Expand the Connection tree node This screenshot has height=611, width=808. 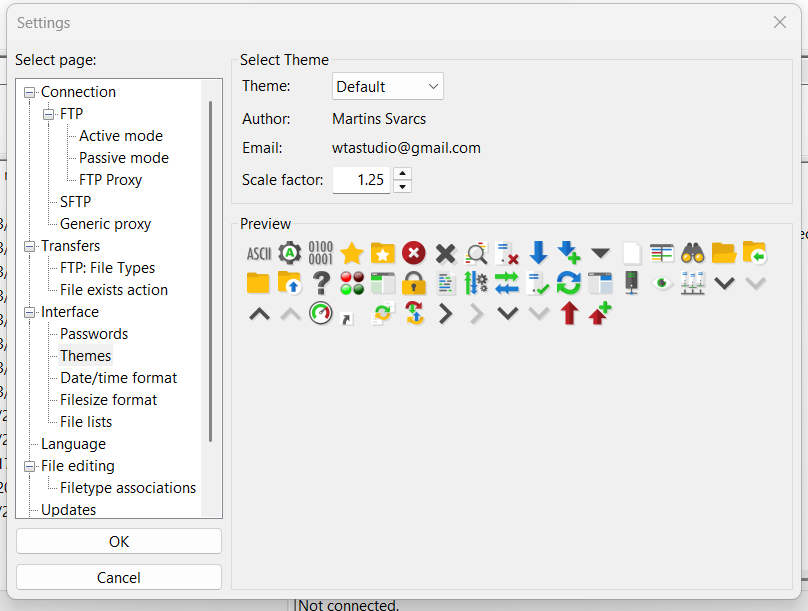(x=30, y=91)
